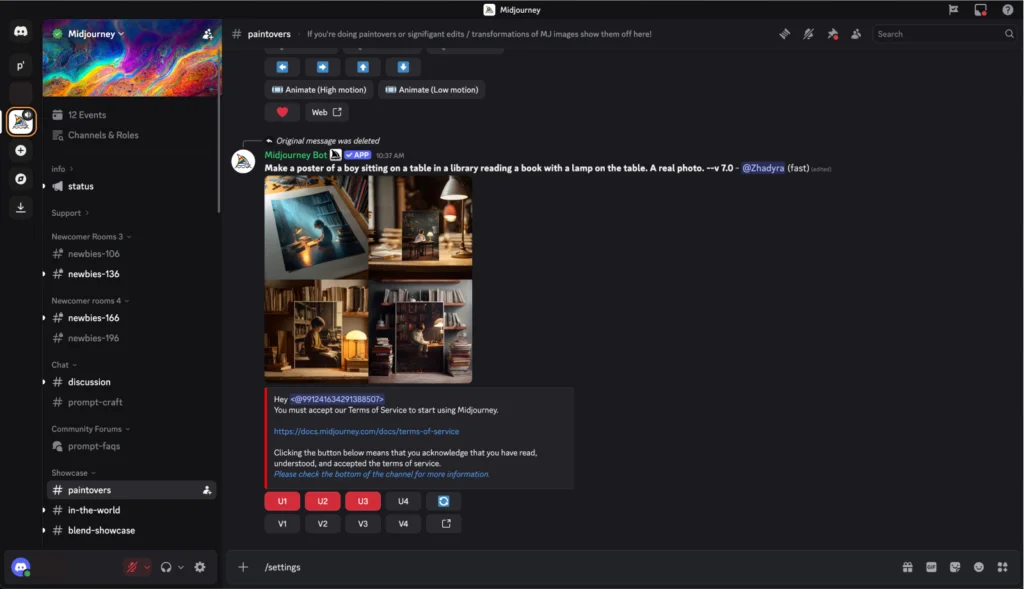The image size is (1024, 589).
Task: Collapse the Newcomer Rooms 3 category
Action: pyautogui.click(x=90, y=237)
